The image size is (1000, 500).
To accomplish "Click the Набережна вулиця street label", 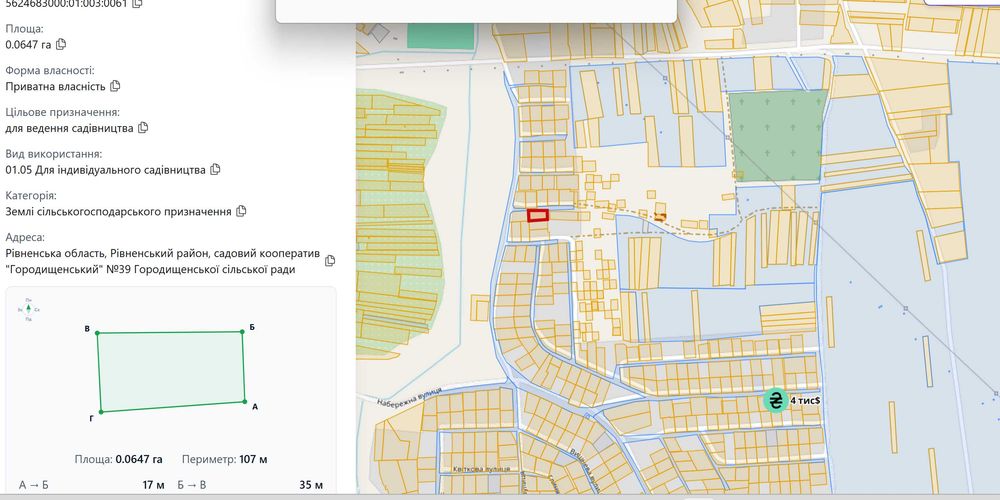I will (x=402, y=398).
